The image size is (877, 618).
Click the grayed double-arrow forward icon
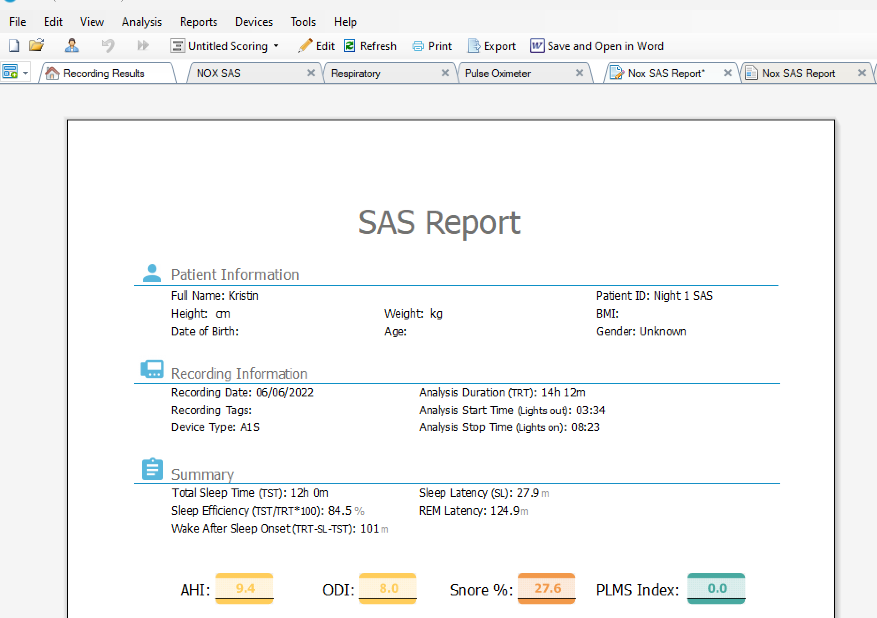[143, 46]
